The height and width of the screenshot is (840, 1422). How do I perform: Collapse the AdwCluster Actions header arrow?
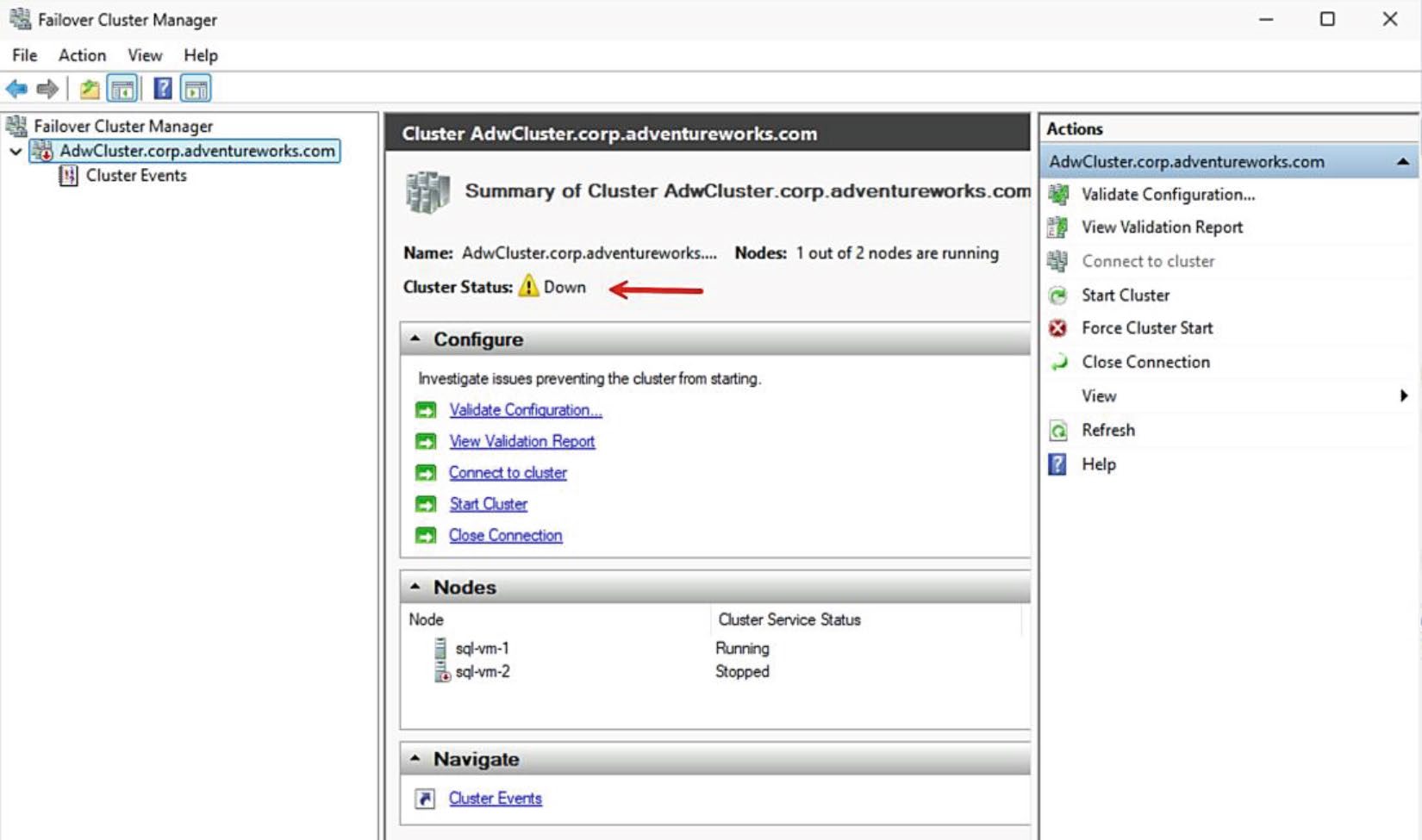tap(1403, 162)
